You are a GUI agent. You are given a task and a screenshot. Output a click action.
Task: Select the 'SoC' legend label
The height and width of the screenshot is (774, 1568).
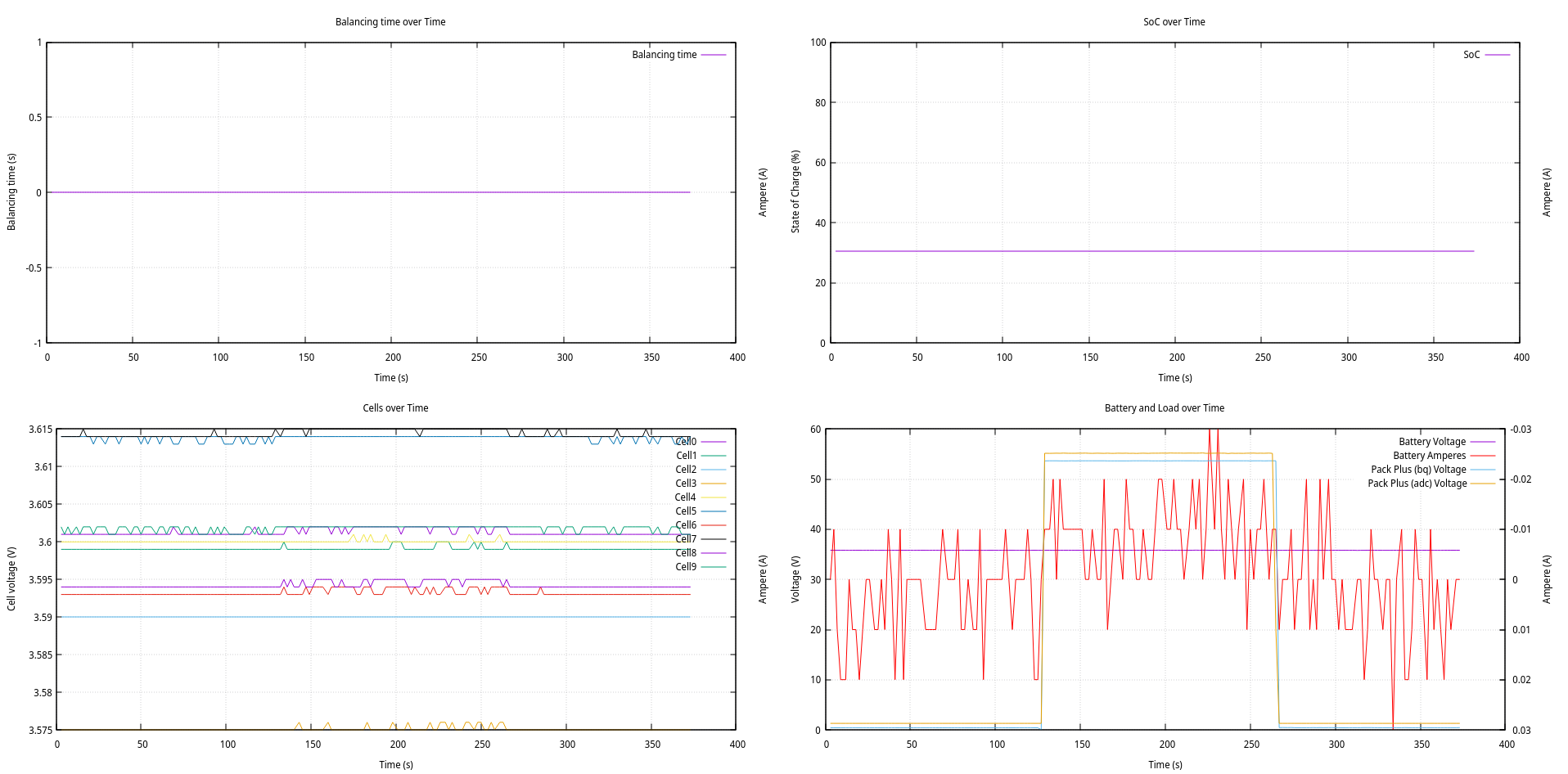click(x=1471, y=55)
